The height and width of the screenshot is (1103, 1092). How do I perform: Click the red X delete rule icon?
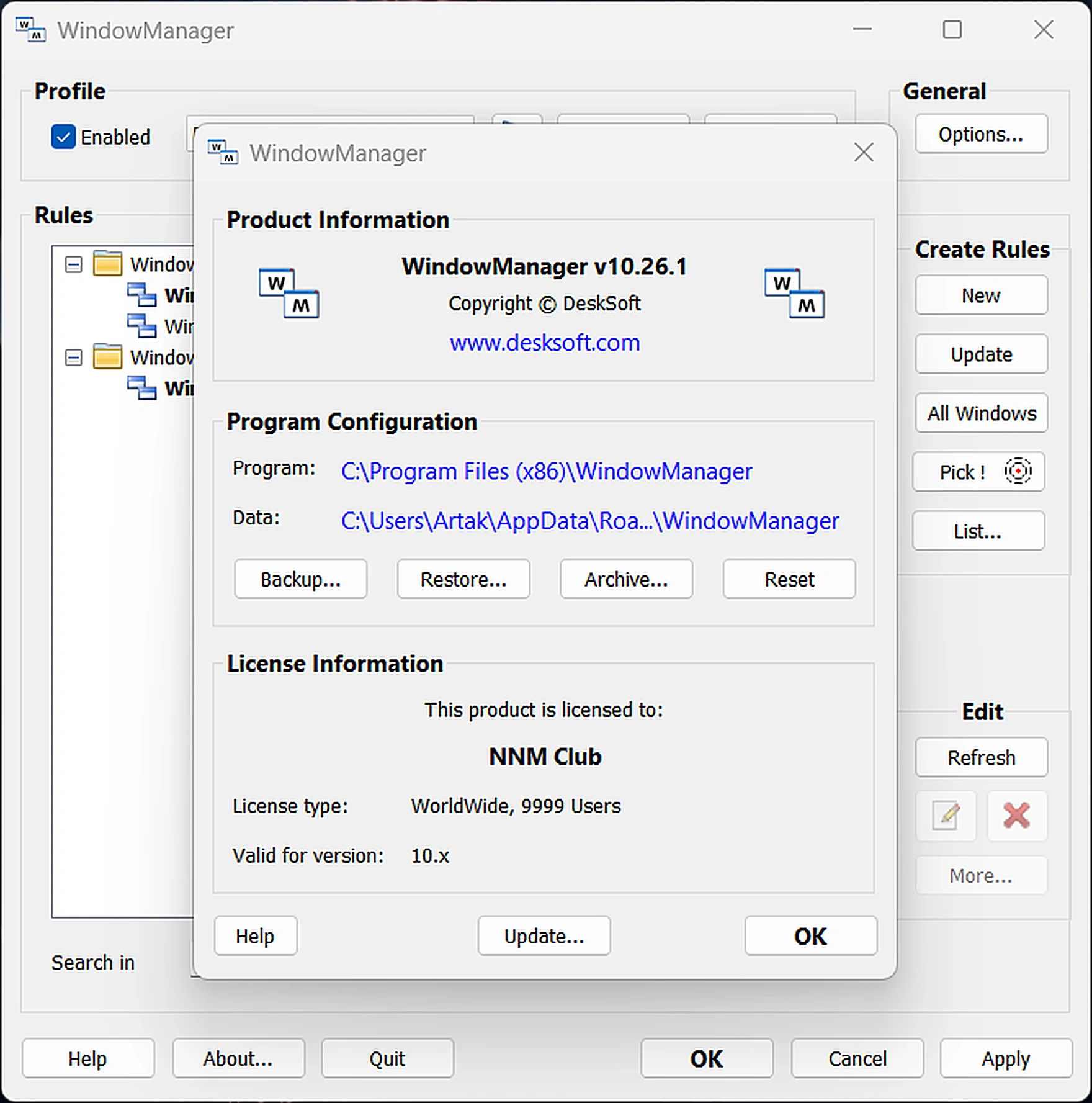point(1016,816)
